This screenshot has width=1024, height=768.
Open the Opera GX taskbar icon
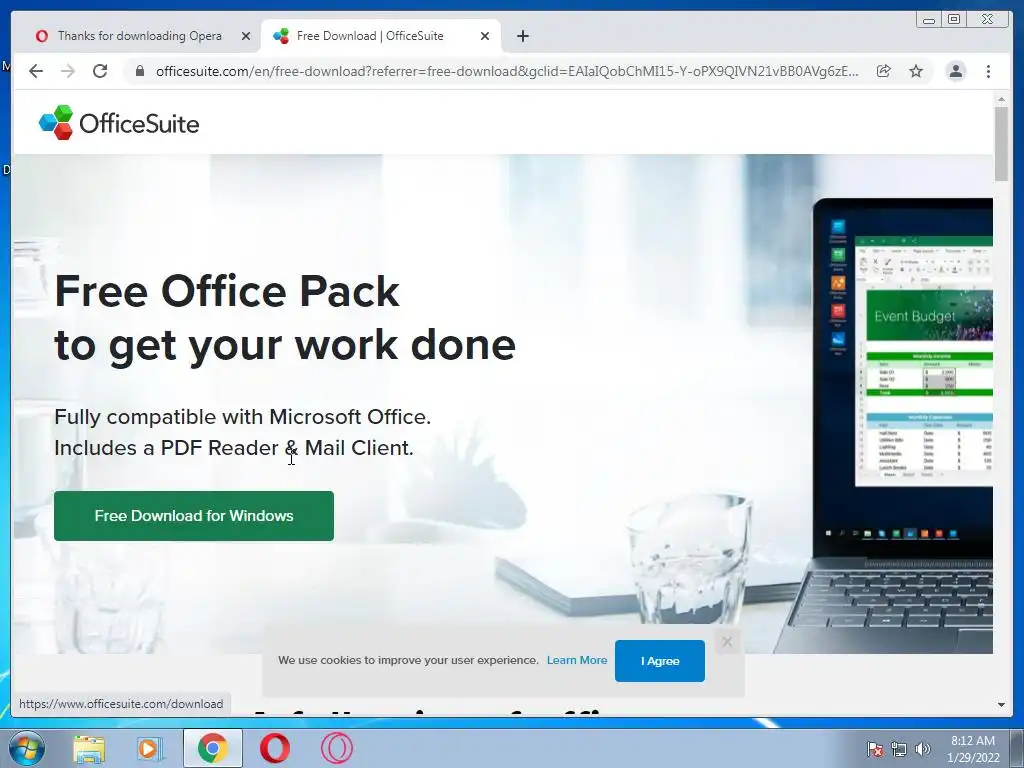pyautogui.click(x=336, y=748)
